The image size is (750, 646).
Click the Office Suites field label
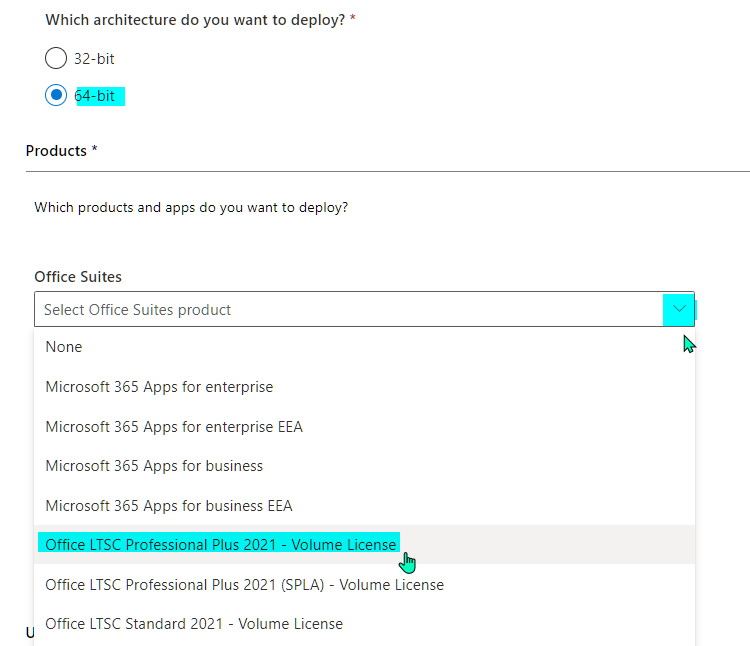(x=78, y=277)
